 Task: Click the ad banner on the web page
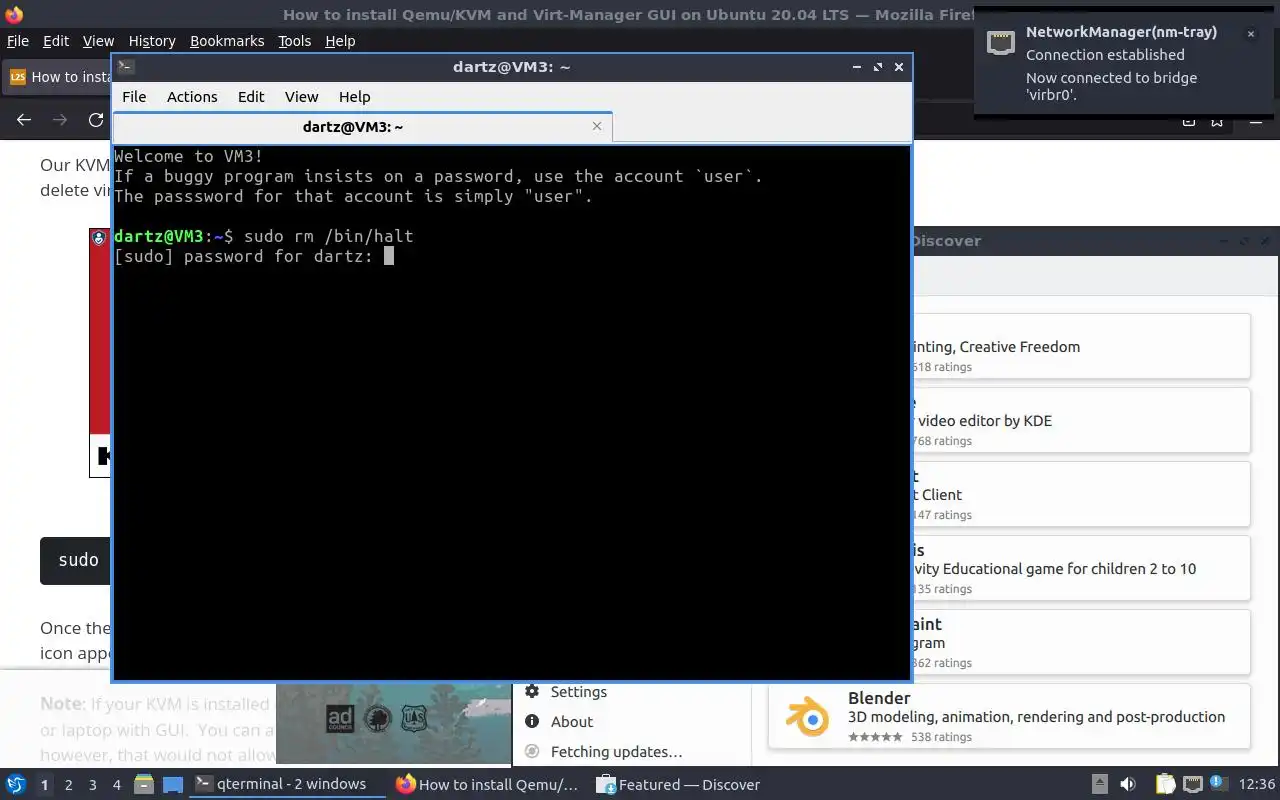point(393,723)
